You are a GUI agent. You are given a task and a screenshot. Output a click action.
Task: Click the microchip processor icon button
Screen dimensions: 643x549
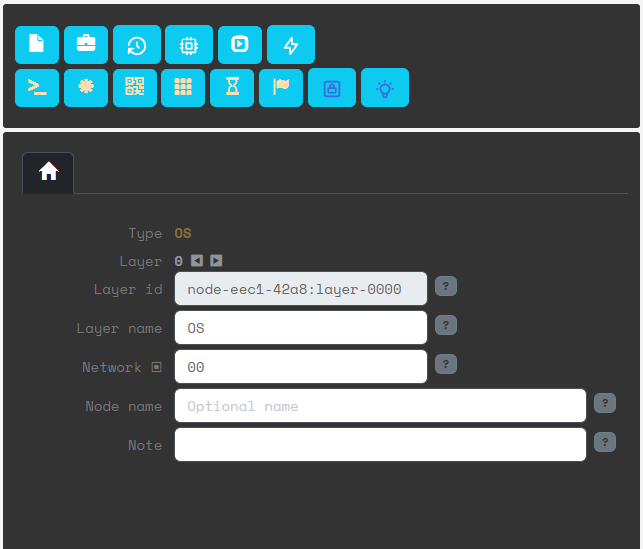[x=188, y=45]
